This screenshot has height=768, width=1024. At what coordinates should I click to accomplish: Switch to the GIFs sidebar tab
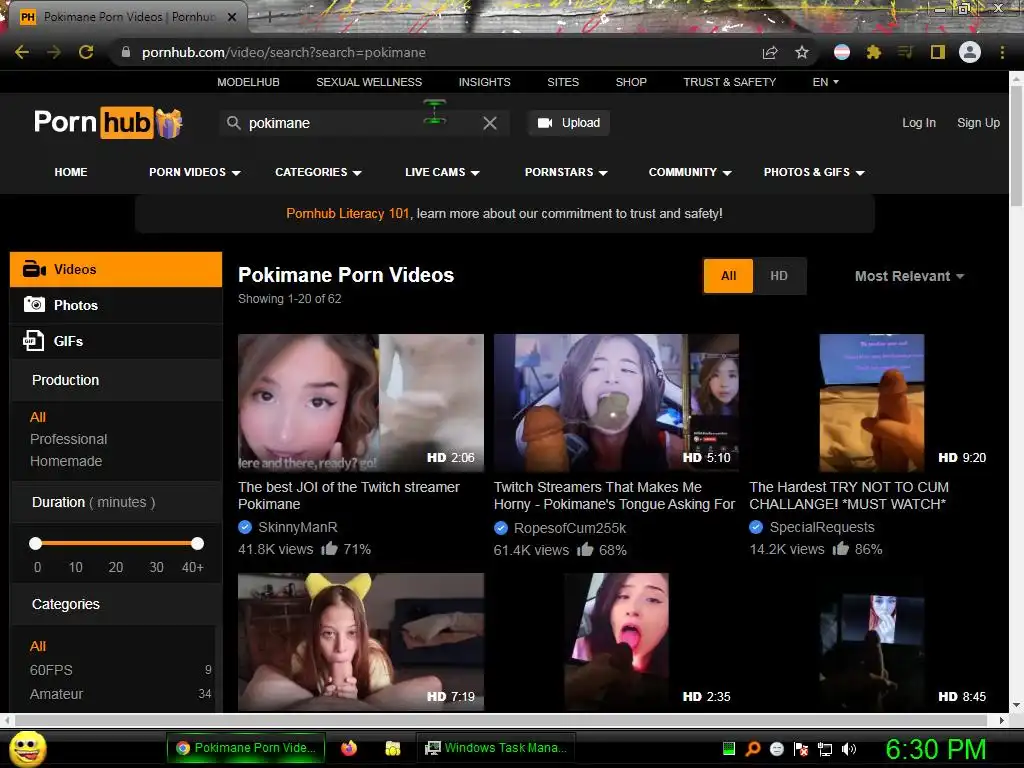[116, 341]
